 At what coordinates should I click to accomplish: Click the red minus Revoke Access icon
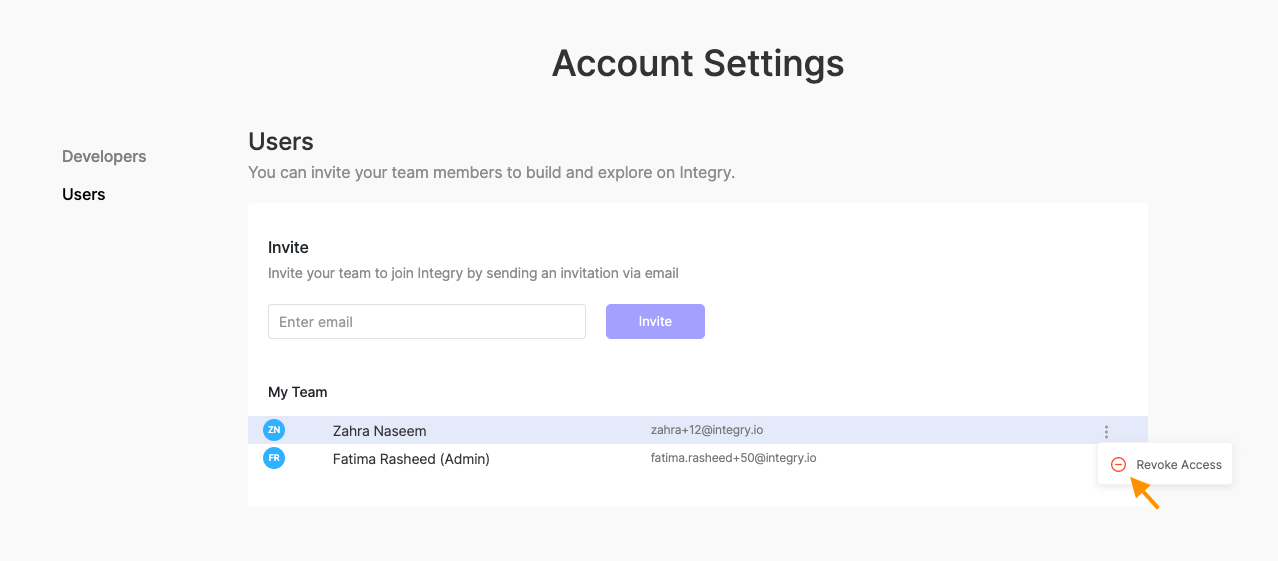[1119, 465]
